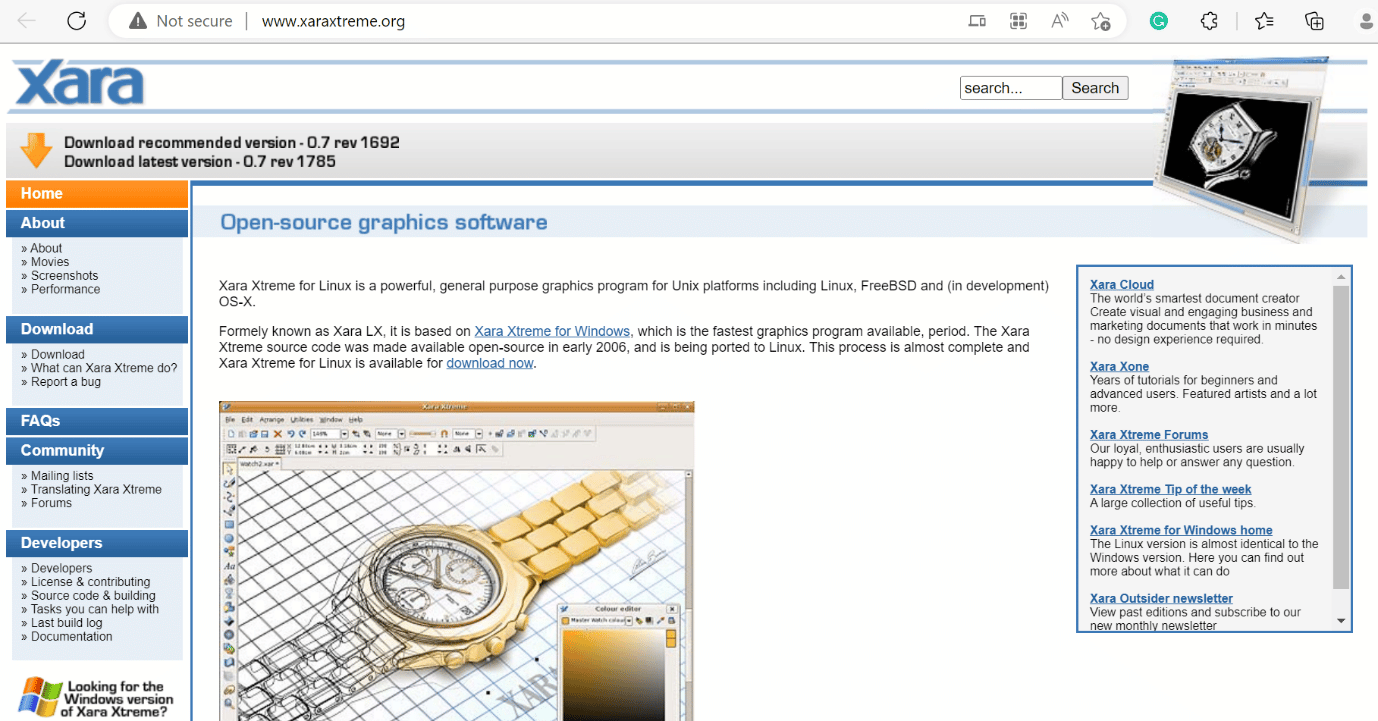The width and height of the screenshot is (1378, 721).
Task: Open the Forums sidebar link
Action: pos(51,503)
